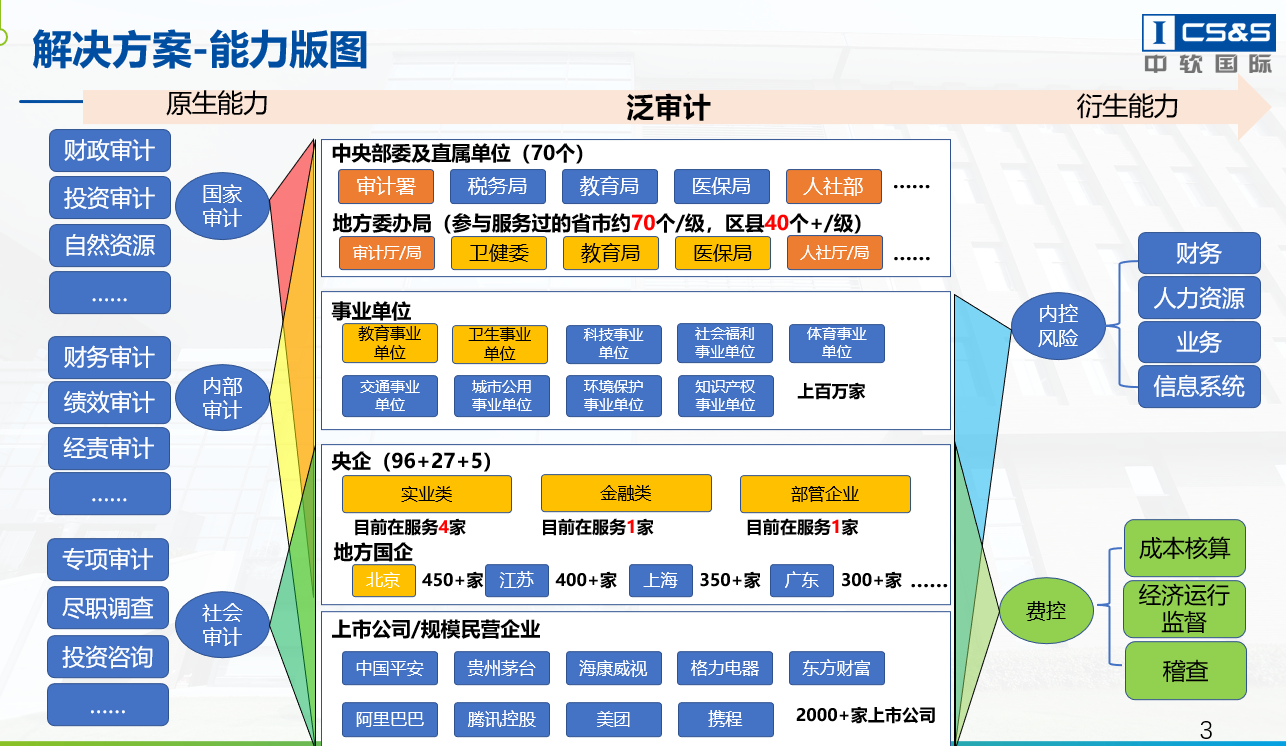The width and height of the screenshot is (1286, 746).
Task: Click the 中国平安 box
Action: 390,668
